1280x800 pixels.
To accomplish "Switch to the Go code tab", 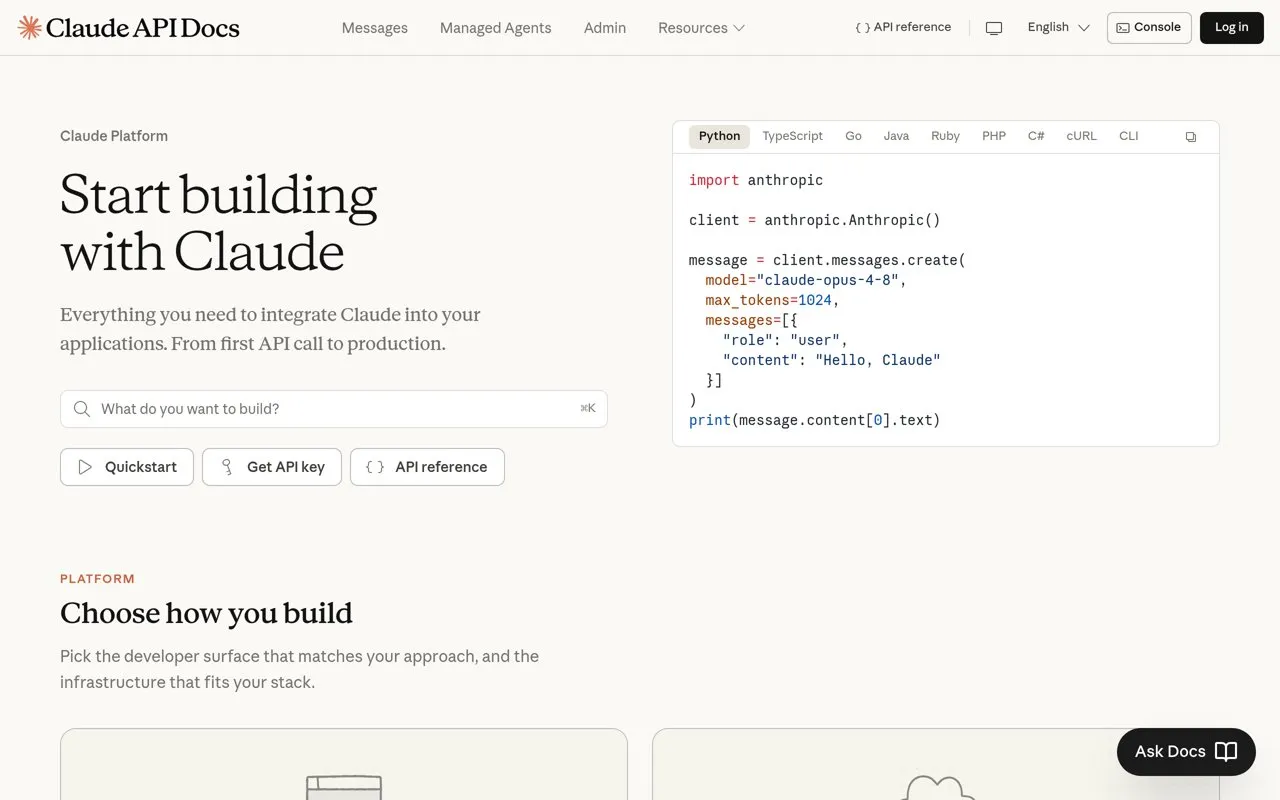I will click(853, 136).
